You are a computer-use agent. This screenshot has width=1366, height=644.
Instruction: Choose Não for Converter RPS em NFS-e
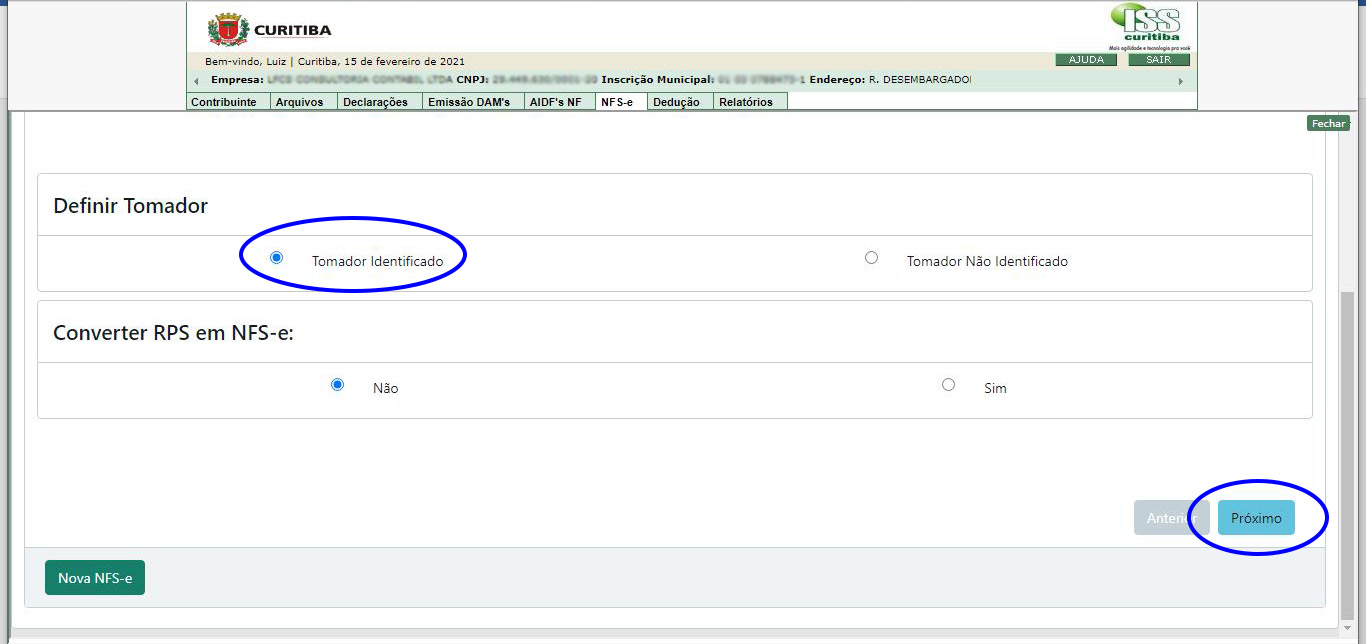coord(337,385)
